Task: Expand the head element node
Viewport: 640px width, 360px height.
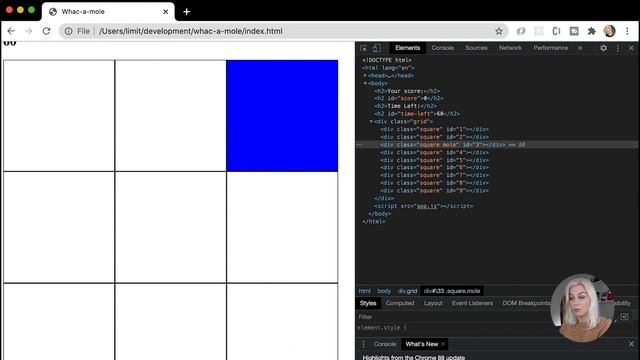Action: (365, 76)
